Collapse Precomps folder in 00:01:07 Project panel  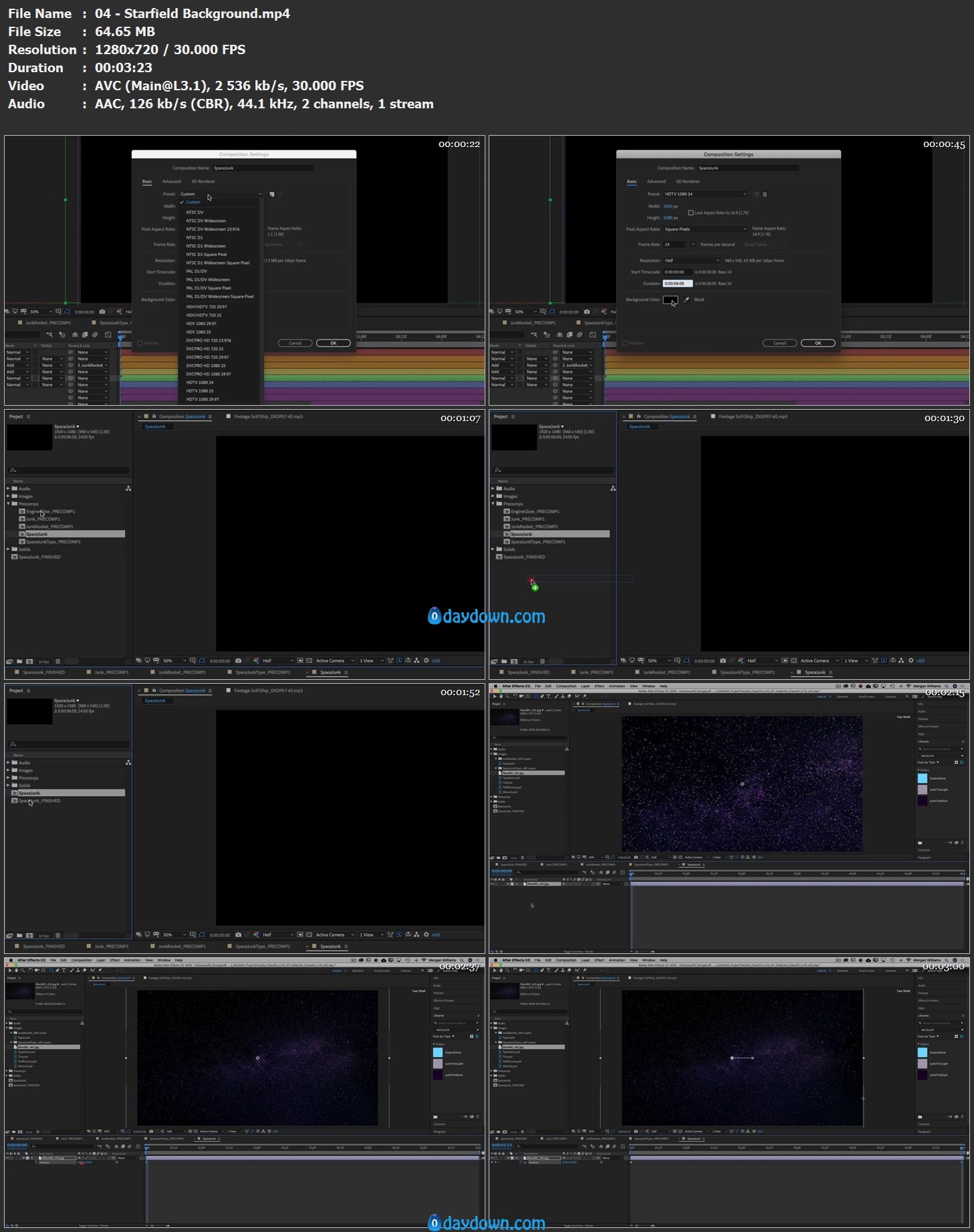click(x=8, y=504)
